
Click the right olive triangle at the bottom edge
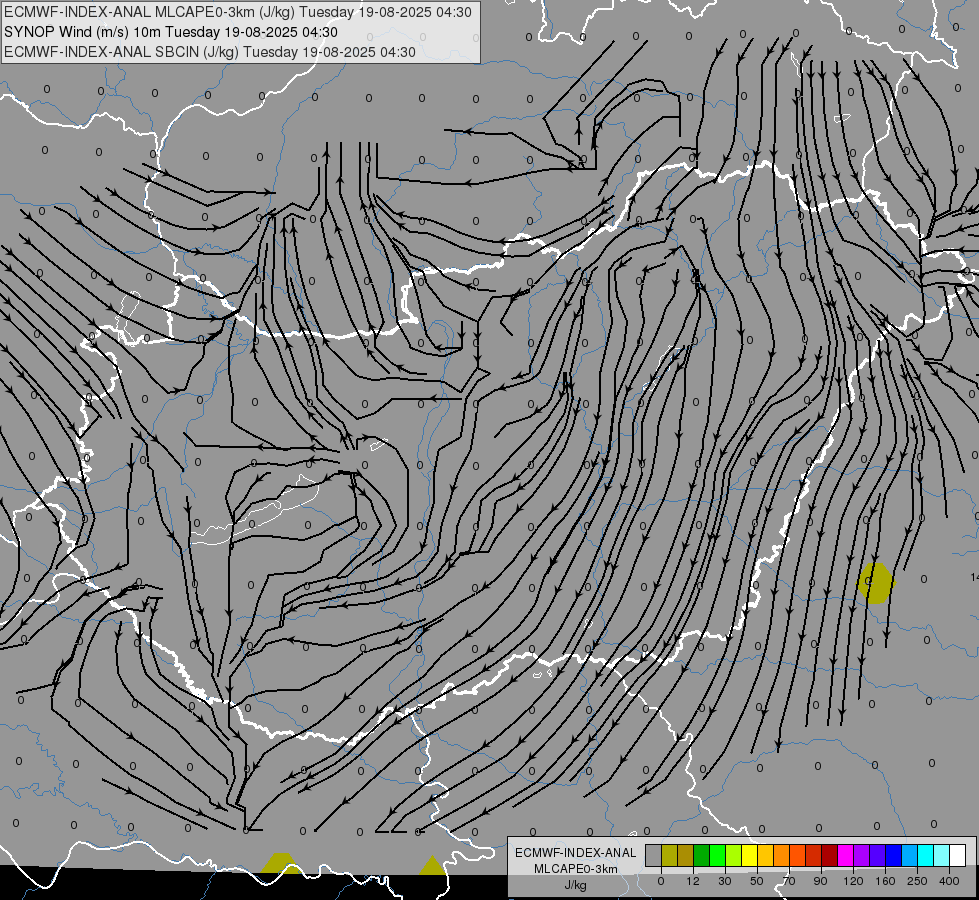tap(432, 866)
